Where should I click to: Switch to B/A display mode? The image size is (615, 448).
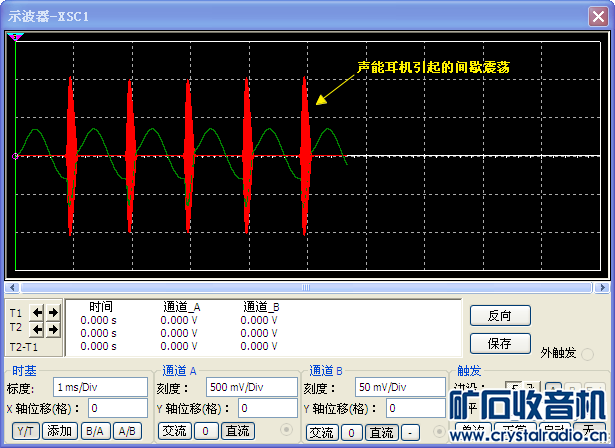tap(94, 431)
